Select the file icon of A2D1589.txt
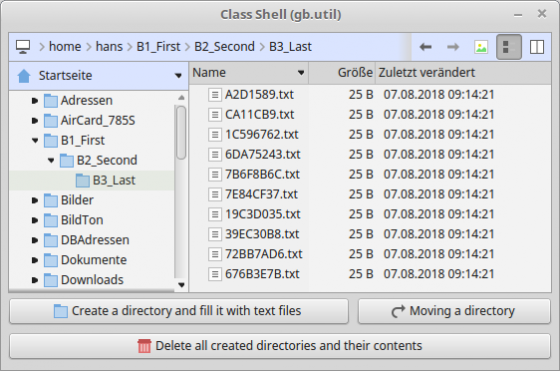Viewport: 560px width, 371px height. coord(215,95)
